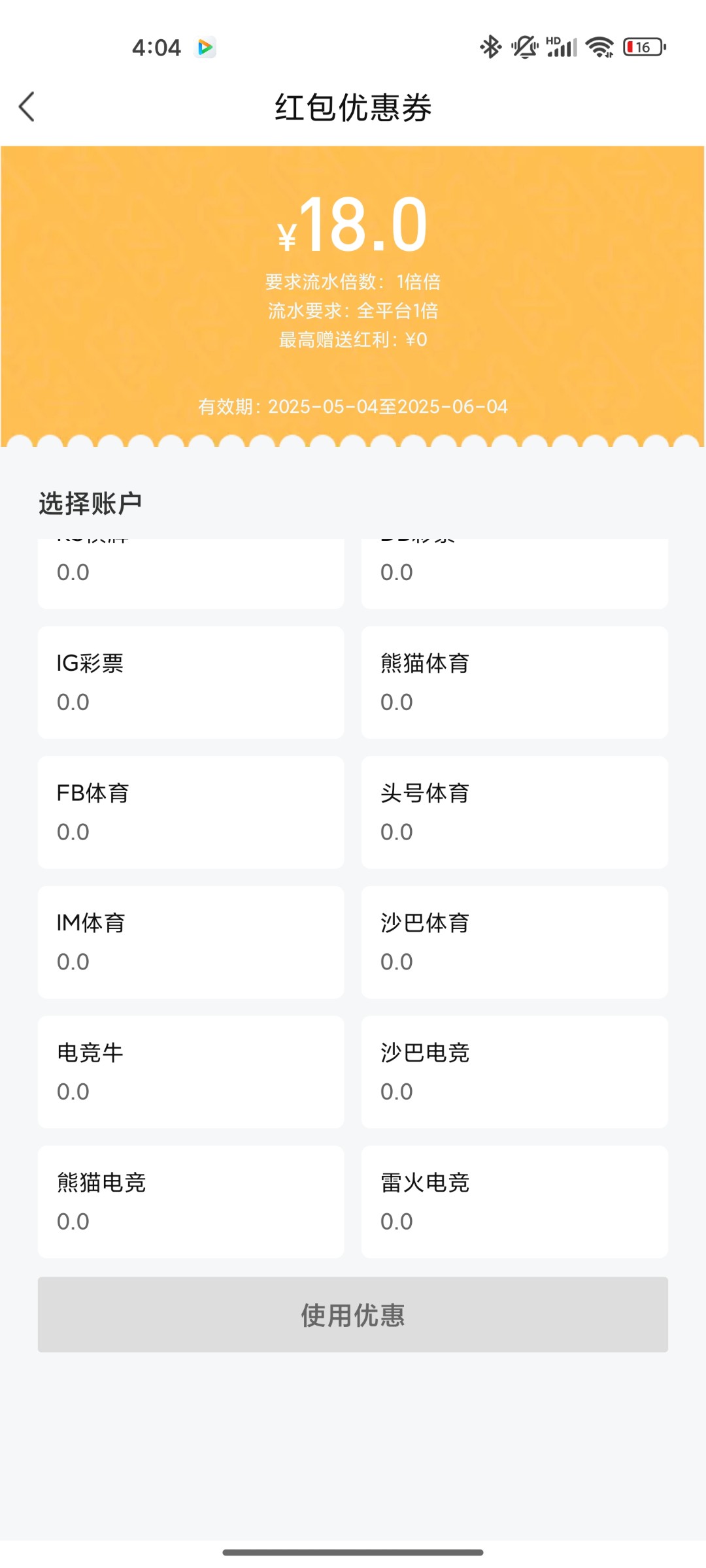This screenshot has height=1568, width=706.
Task: Tap the back arrow icon
Action: 27,106
